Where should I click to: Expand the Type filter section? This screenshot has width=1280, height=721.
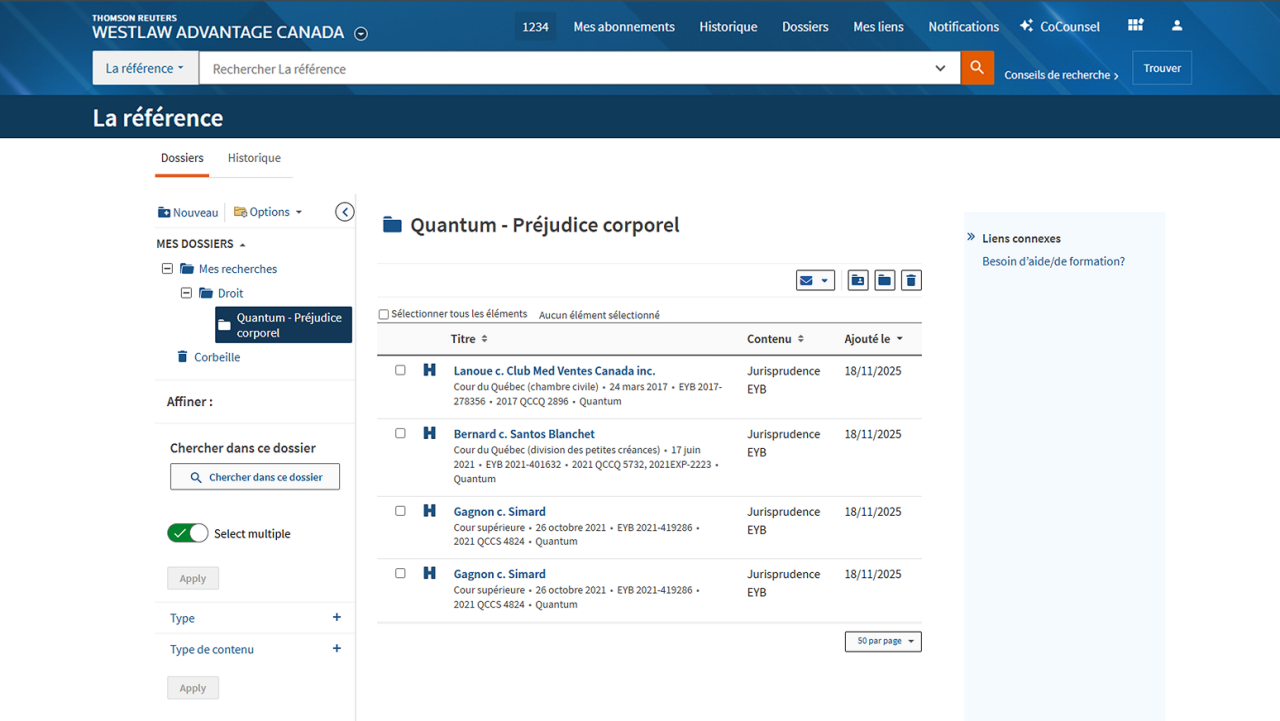click(336, 618)
